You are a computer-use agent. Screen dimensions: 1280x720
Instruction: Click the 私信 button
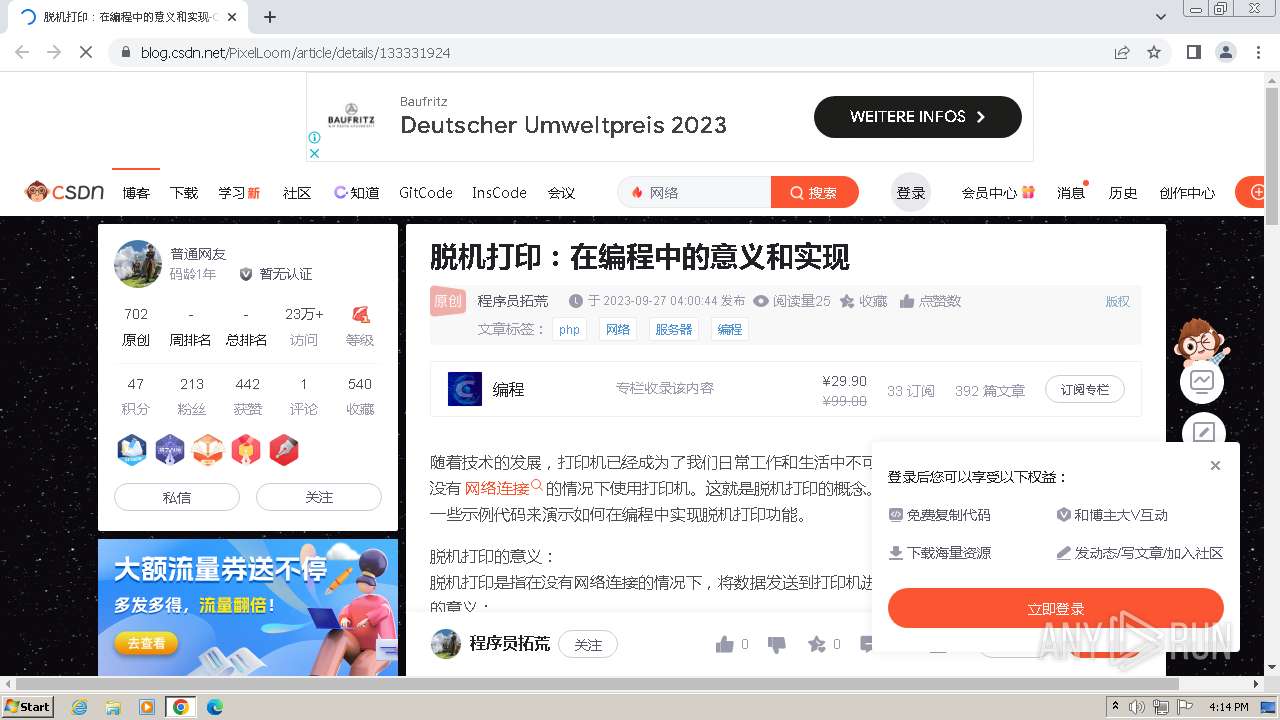(177, 497)
